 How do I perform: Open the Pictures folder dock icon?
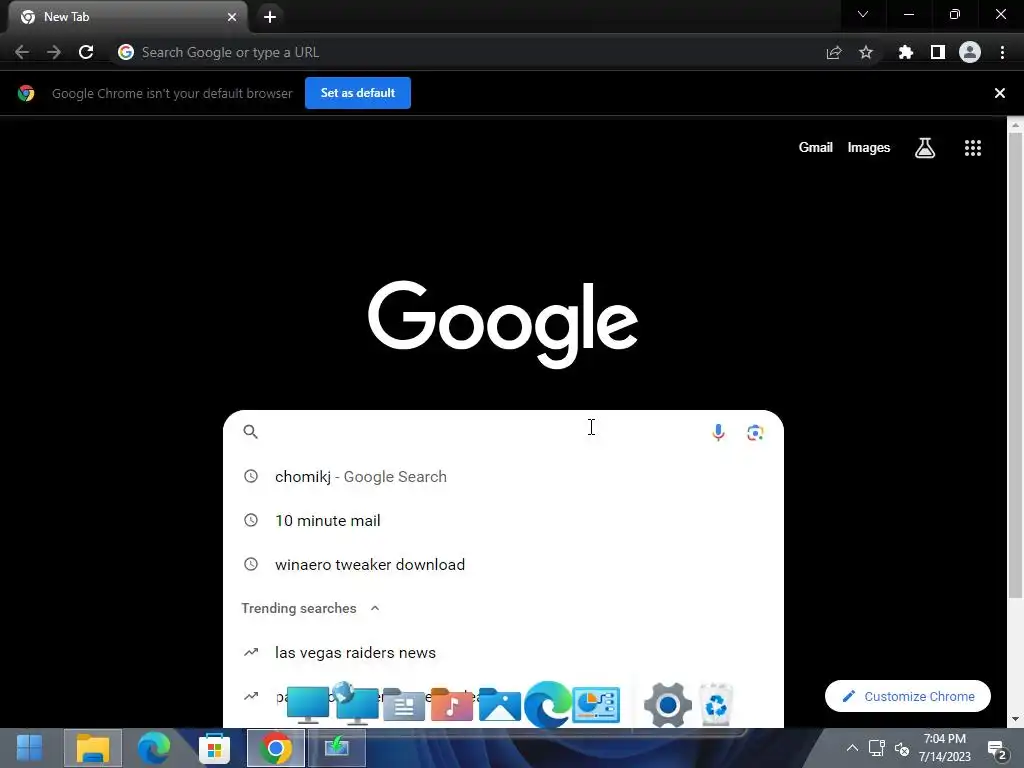[500, 704]
